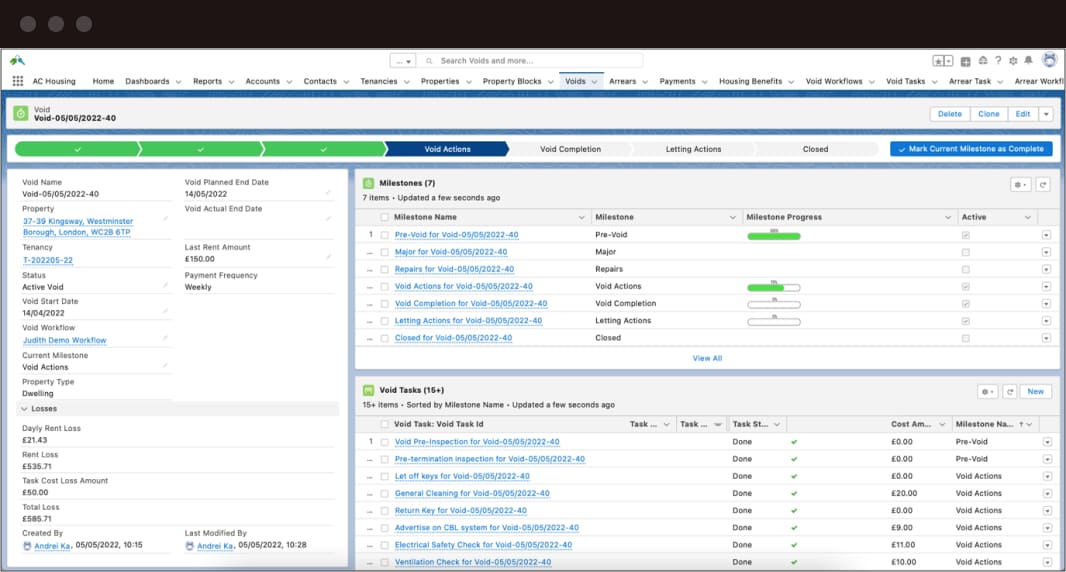Click the search magnifier icon
1066x572 pixels.
click(x=429, y=61)
